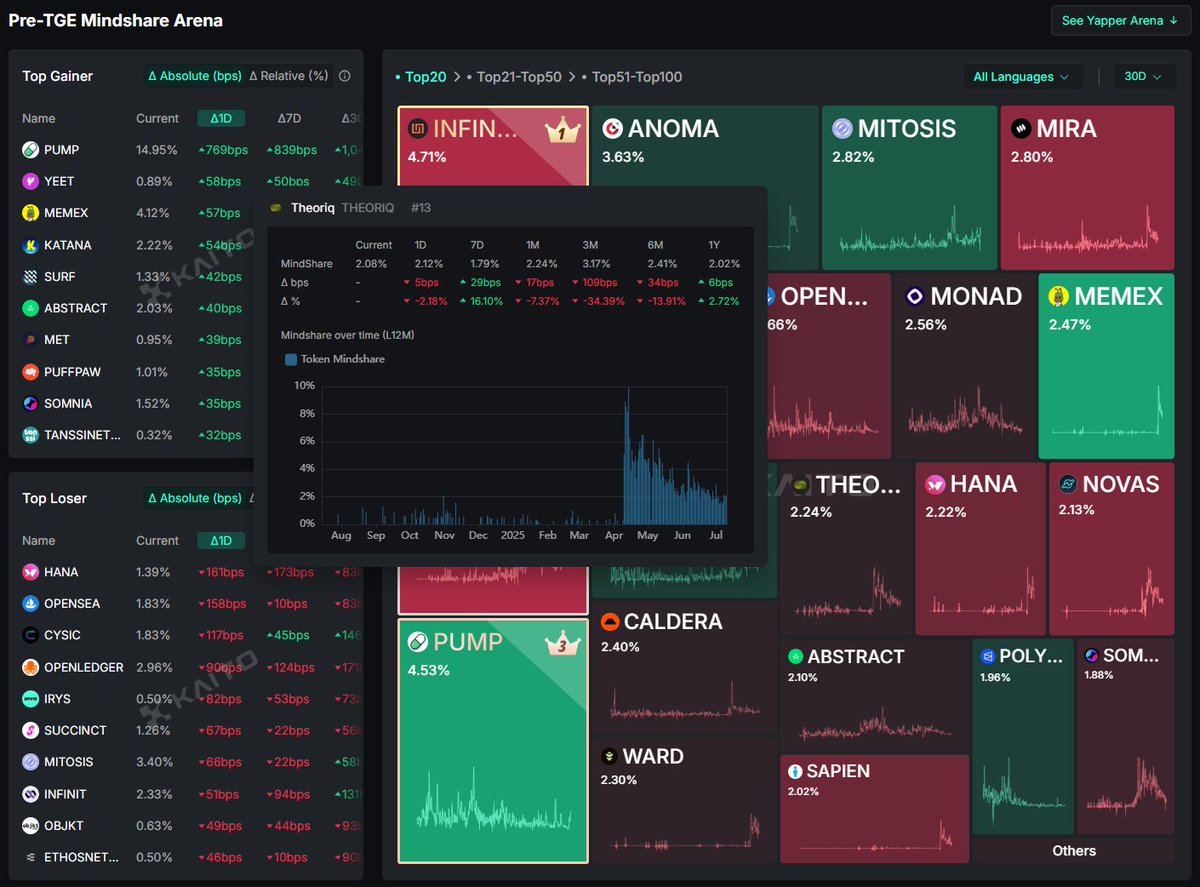Click the YEET token icon
Viewport: 1200px width, 887px height.
31,181
